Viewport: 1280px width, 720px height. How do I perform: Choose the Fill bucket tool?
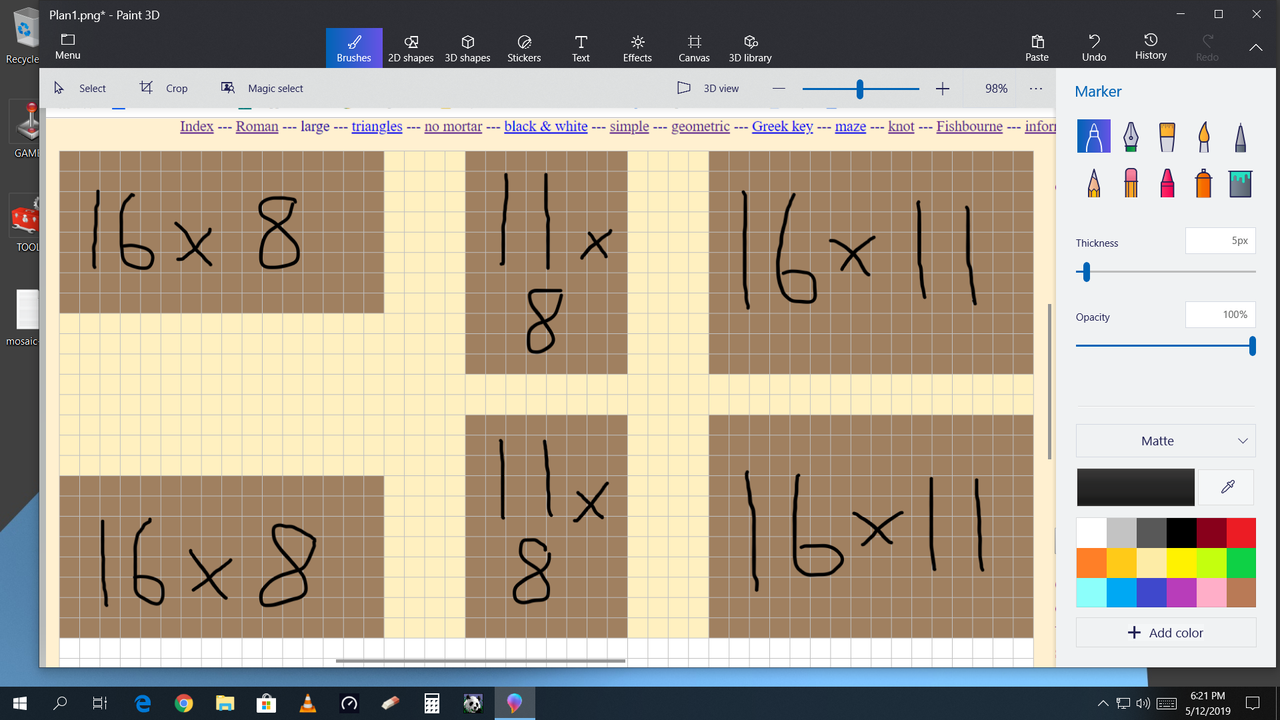point(1240,183)
